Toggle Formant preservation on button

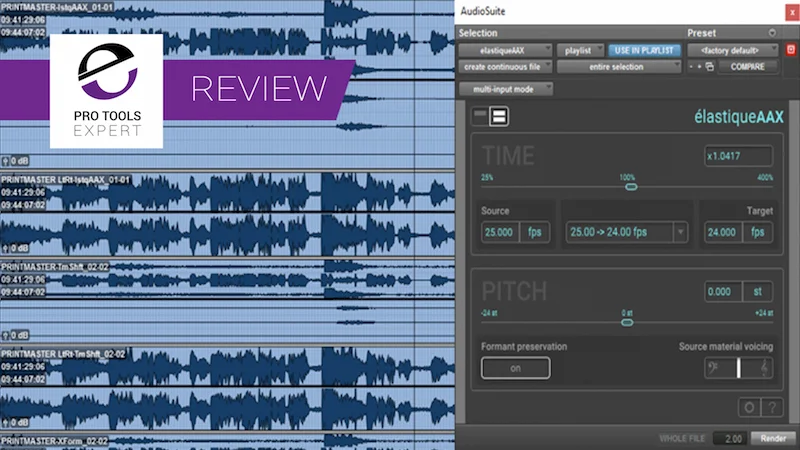click(x=515, y=368)
